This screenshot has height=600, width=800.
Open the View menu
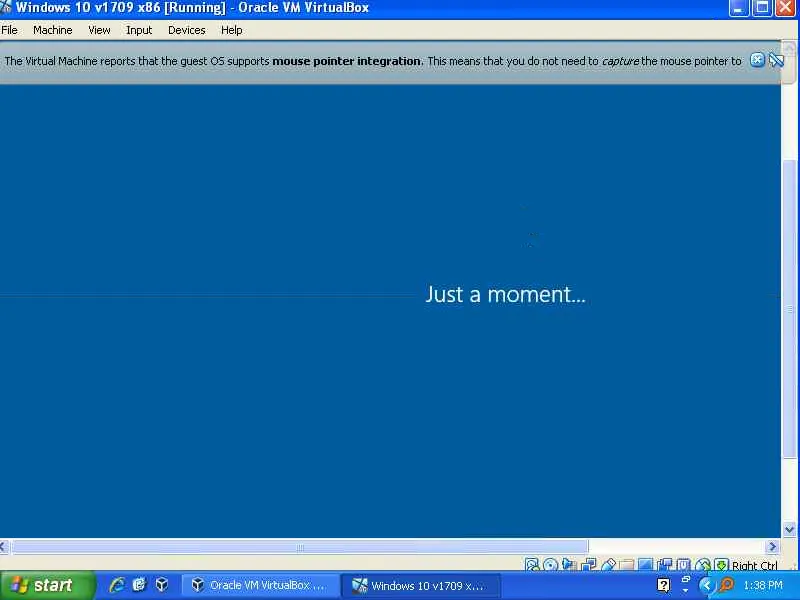pos(99,30)
